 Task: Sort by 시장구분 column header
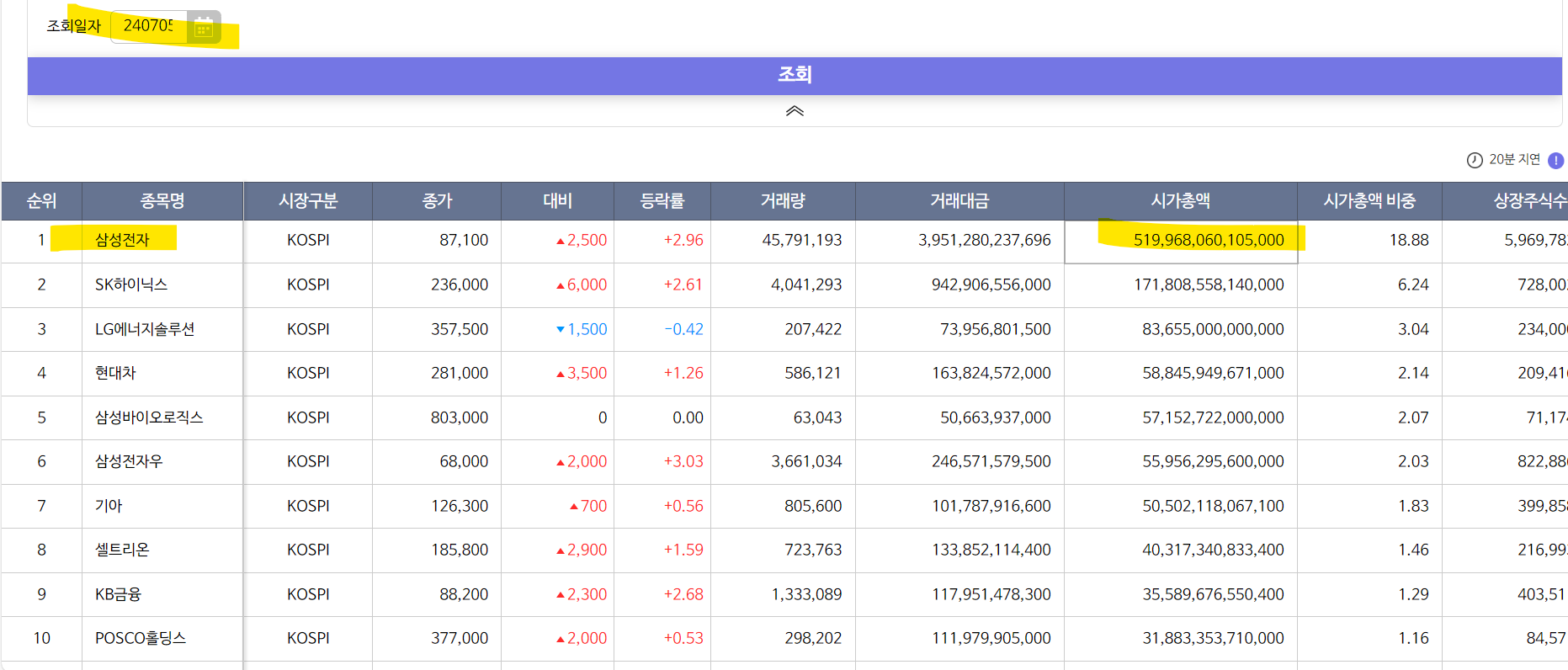308,201
